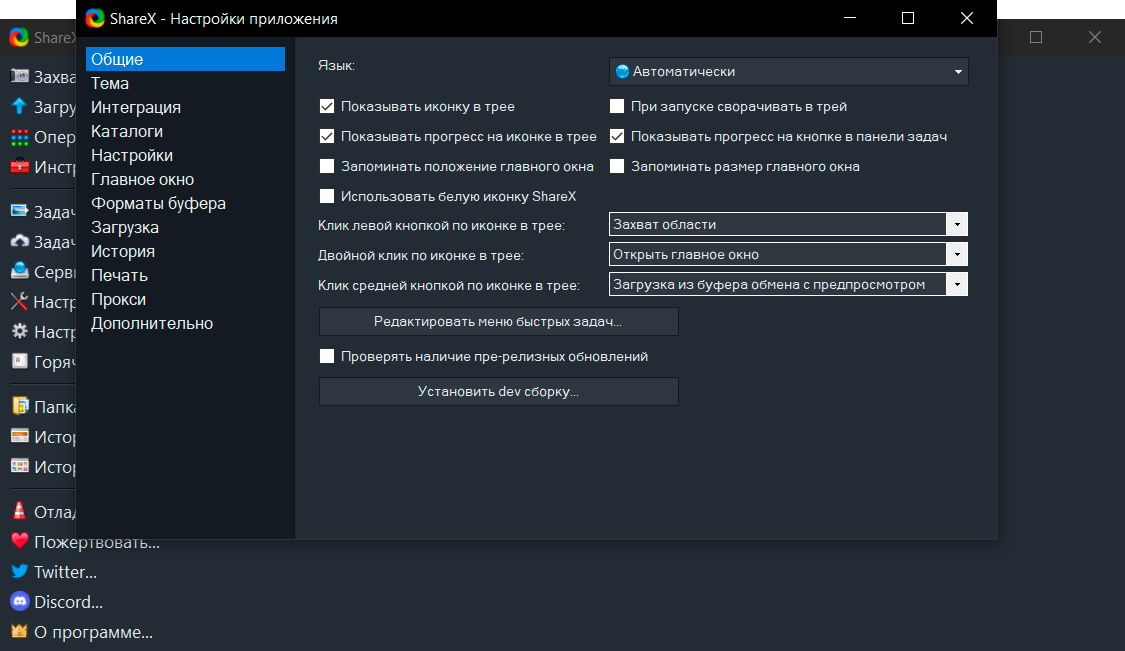Click 'О программе...' in main window
1125x651 pixels.
coord(93,632)
